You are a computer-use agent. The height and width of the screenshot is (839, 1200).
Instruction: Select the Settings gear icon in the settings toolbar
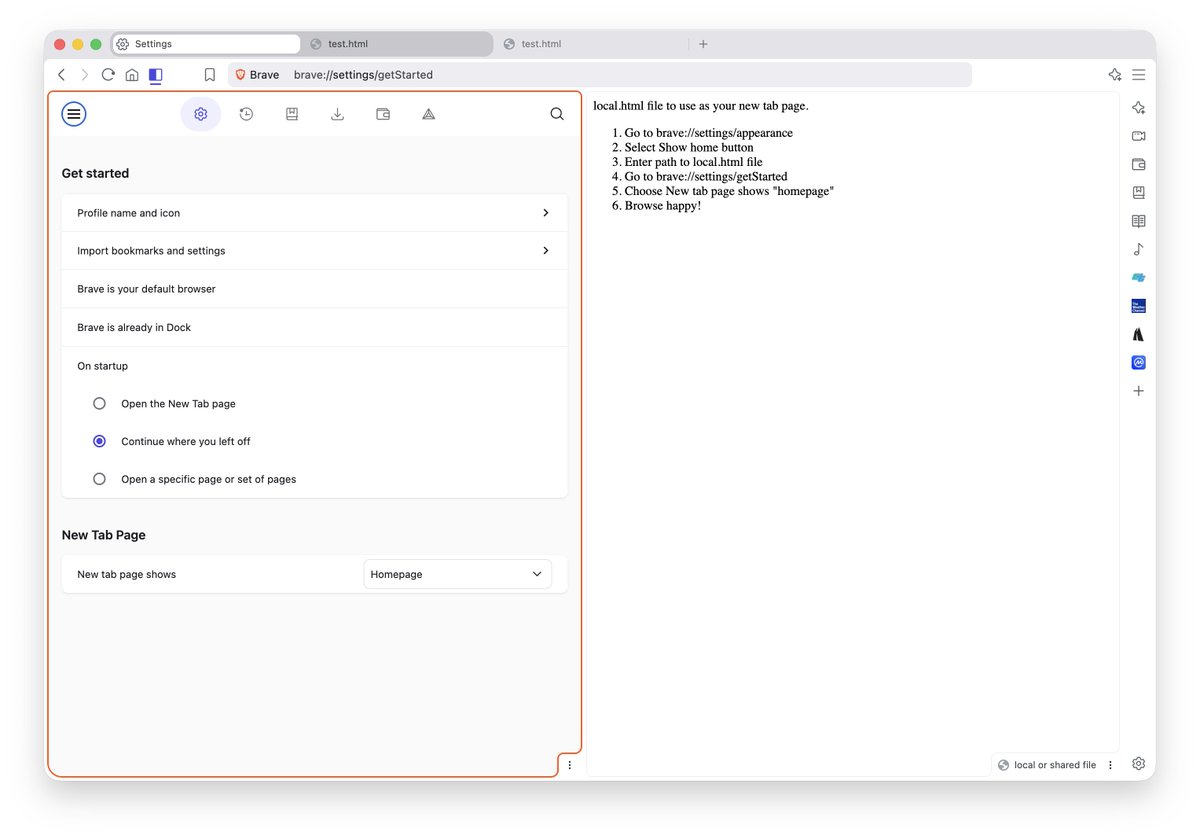(200, 114)
